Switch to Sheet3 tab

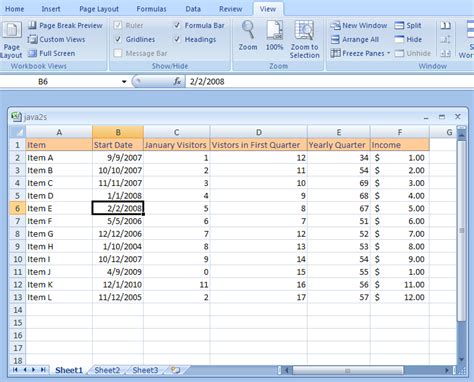coord(145,370)
